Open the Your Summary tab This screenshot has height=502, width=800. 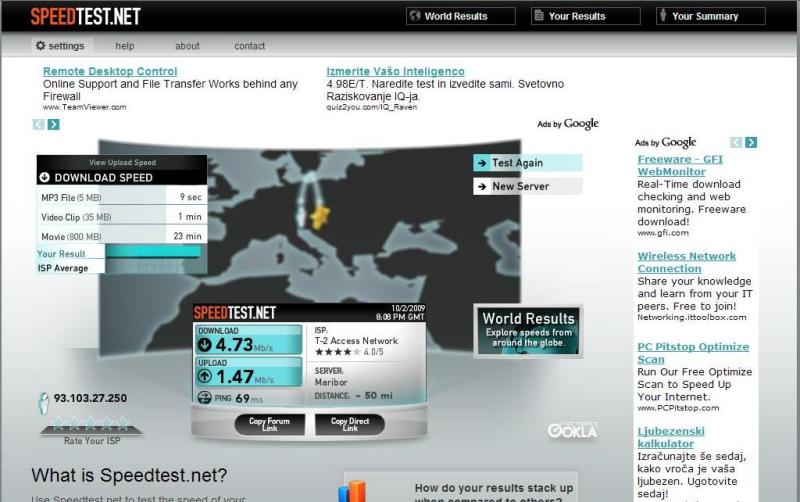pos(711,16)
